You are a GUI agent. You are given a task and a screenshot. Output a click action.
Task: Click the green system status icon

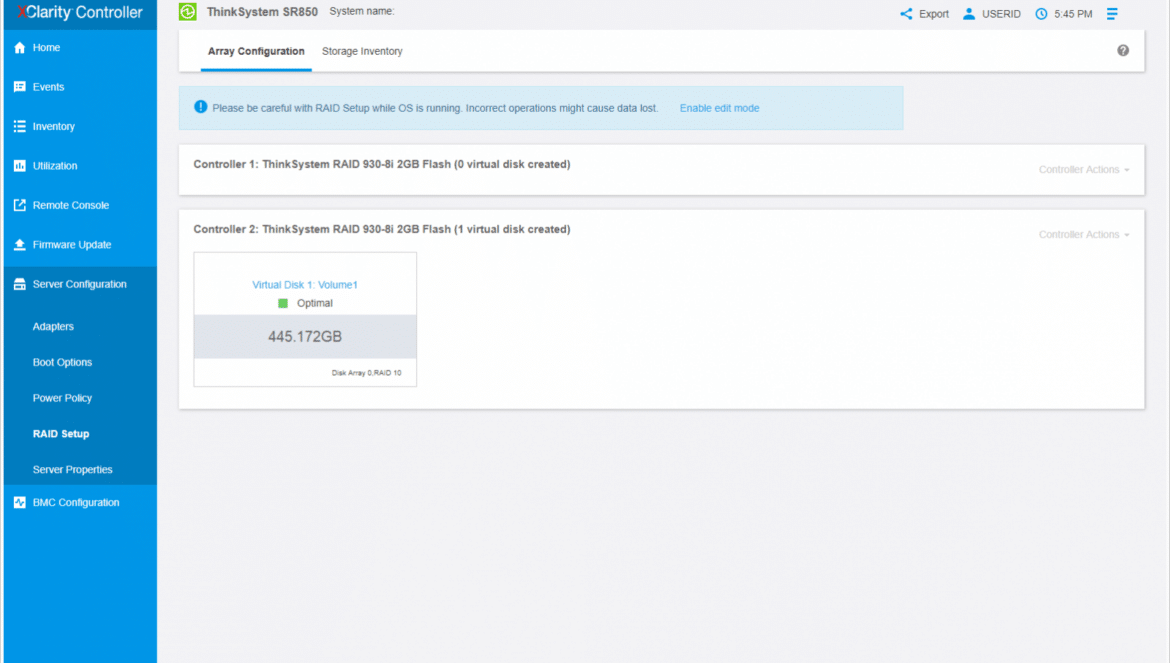(188, 11)
